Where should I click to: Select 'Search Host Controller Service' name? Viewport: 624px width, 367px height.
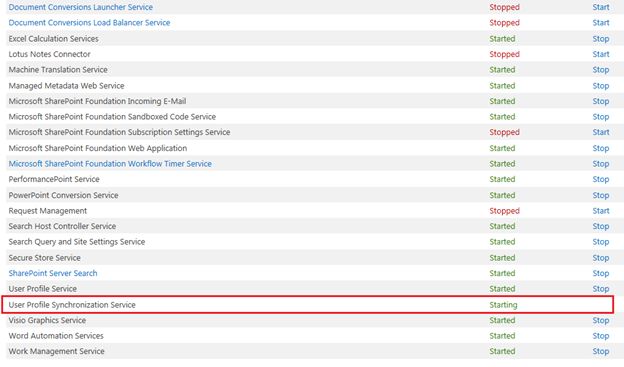[x=62, y=226]
